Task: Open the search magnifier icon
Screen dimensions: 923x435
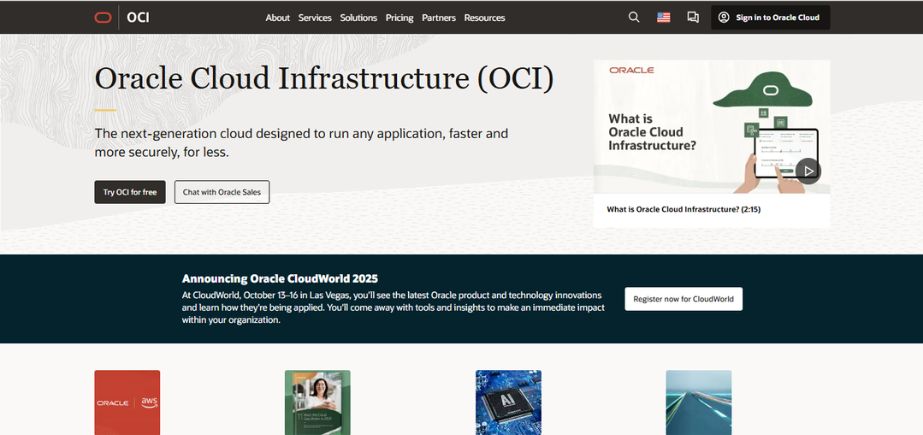Action: [634, 17]
